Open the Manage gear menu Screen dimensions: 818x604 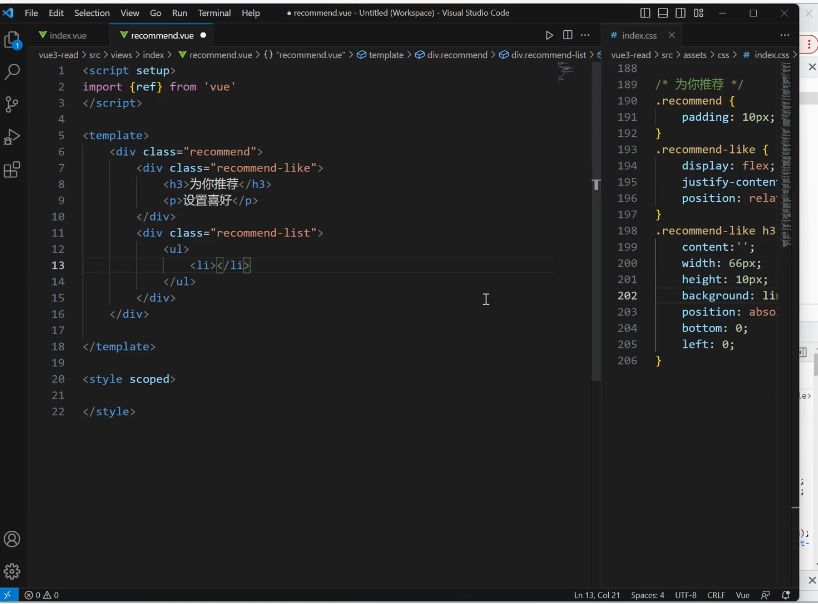(x=12, y=571)
